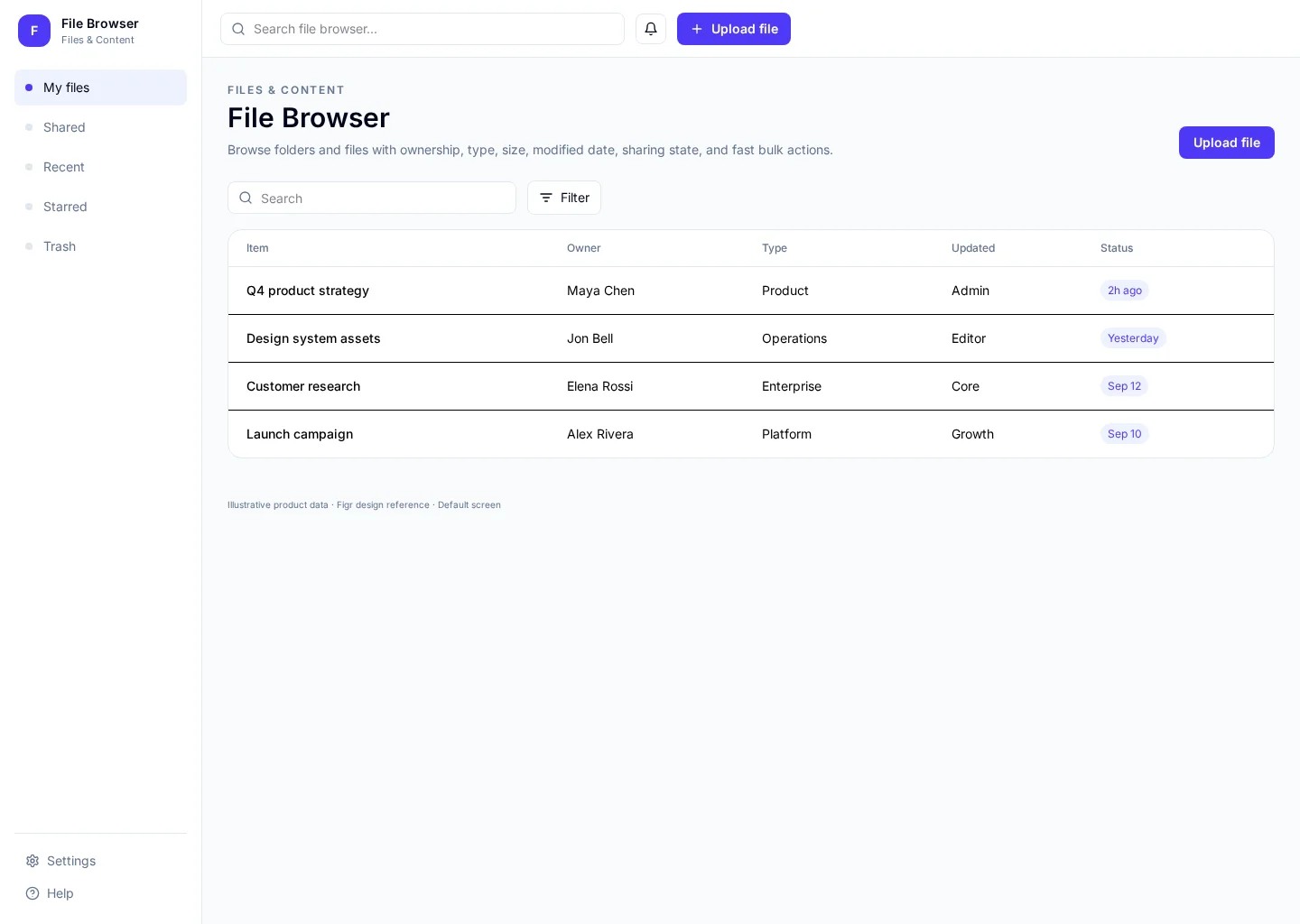Open the Starred section

100,207
